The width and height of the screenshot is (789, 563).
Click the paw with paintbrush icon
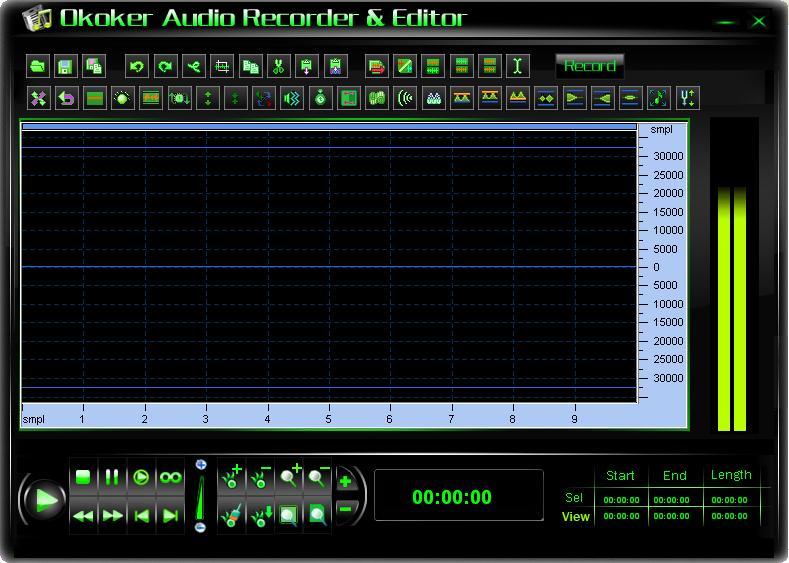pyautogui.click(x=231, y=516)
